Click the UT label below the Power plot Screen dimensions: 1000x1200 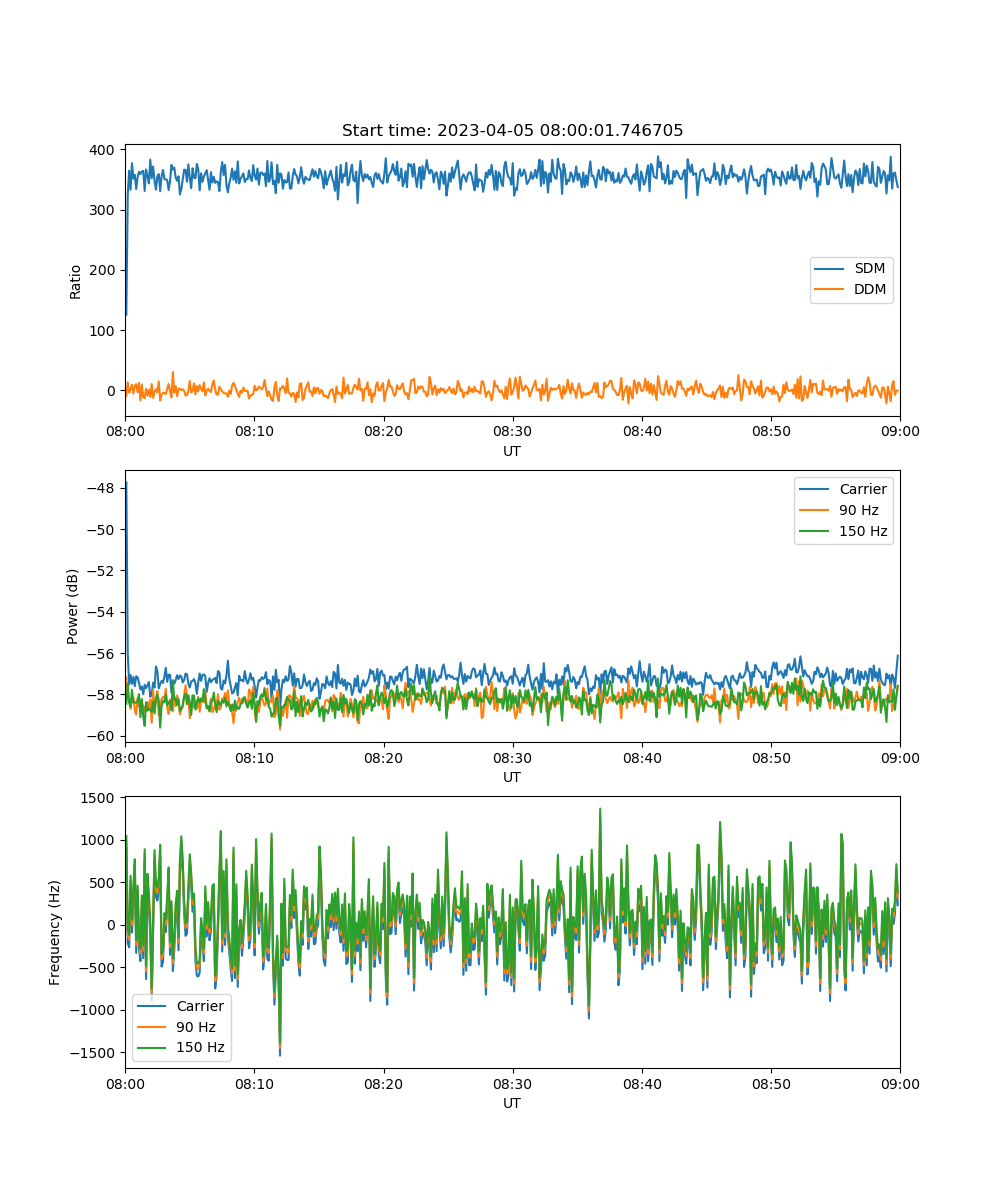(512, 777)
